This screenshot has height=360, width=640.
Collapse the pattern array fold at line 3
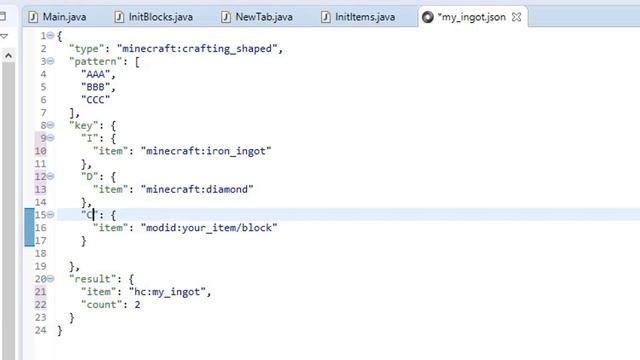(50, 61)
